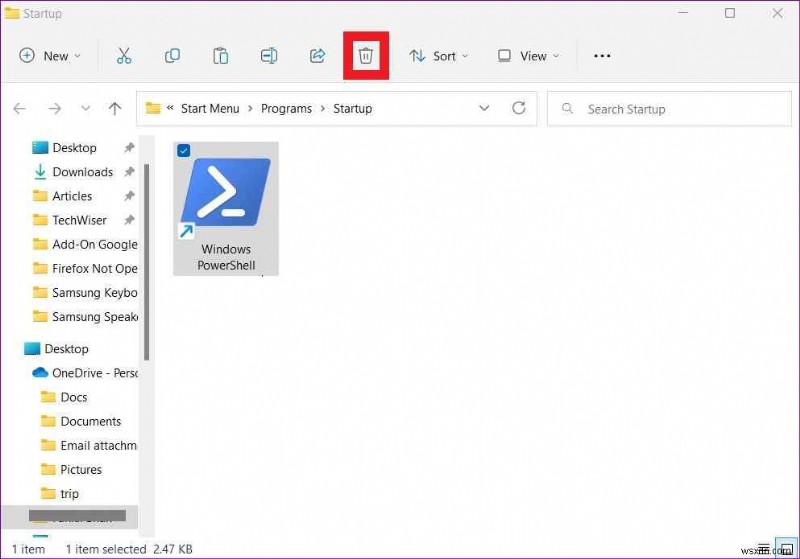This screenshot has width=800, height=559.
Task: Expand the address bar history dropdown
Action: [x=484, y=108]
